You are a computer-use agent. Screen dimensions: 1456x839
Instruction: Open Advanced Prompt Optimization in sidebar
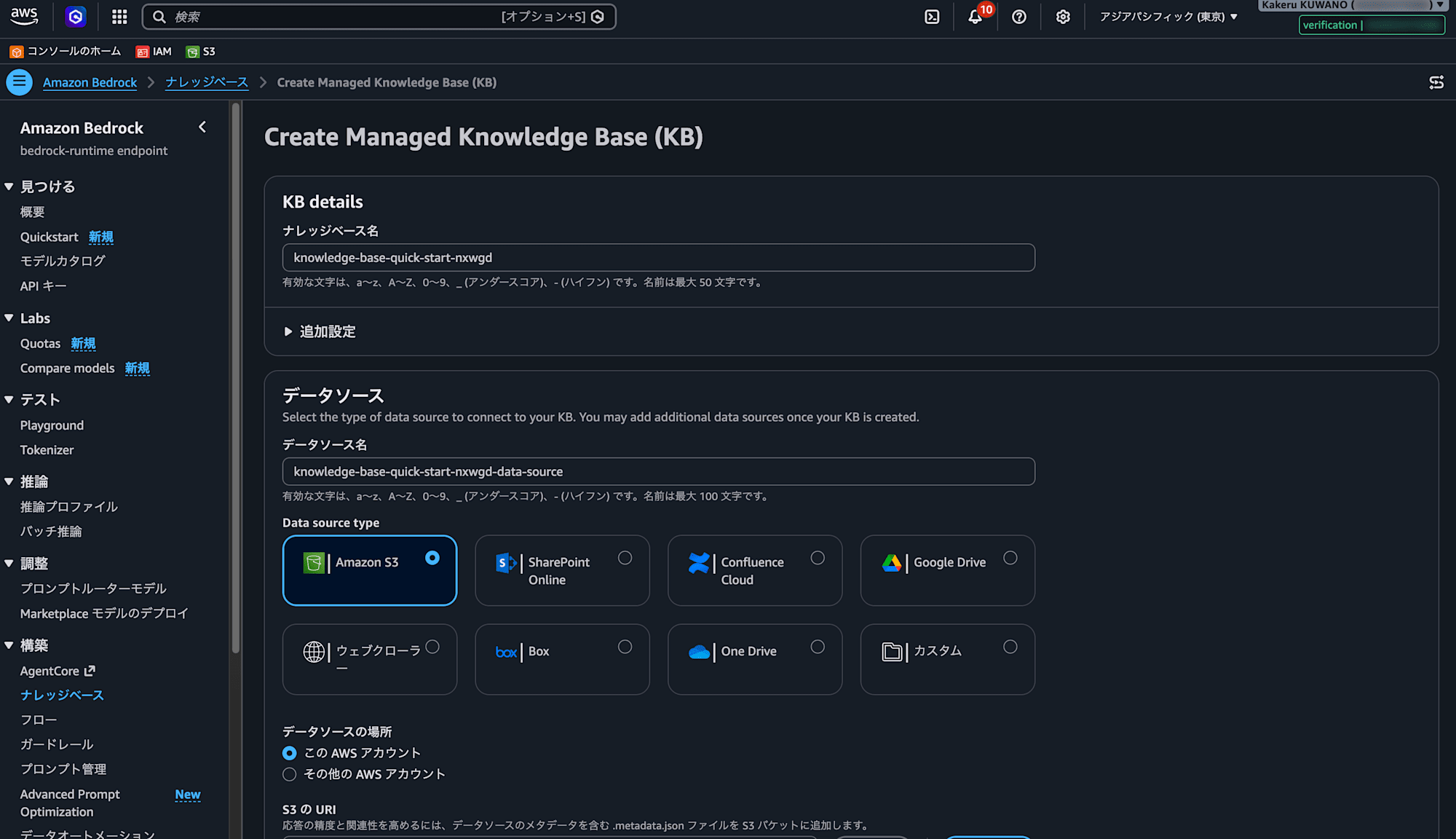[x=70, y=803]
